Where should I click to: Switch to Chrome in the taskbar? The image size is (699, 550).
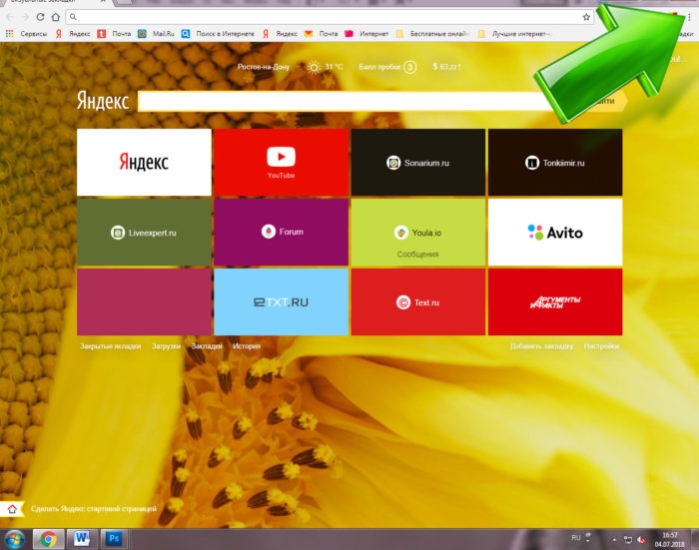(x=48, y=539)
